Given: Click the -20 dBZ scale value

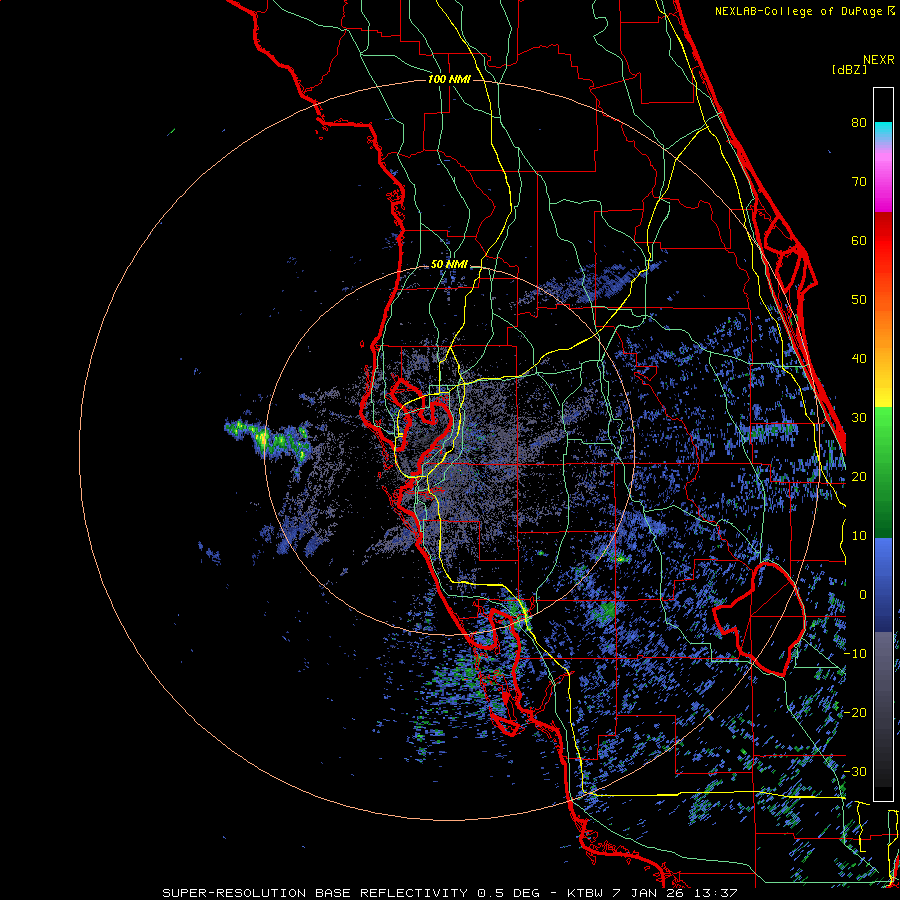Looking at the screenshot, I should [855, 712].
